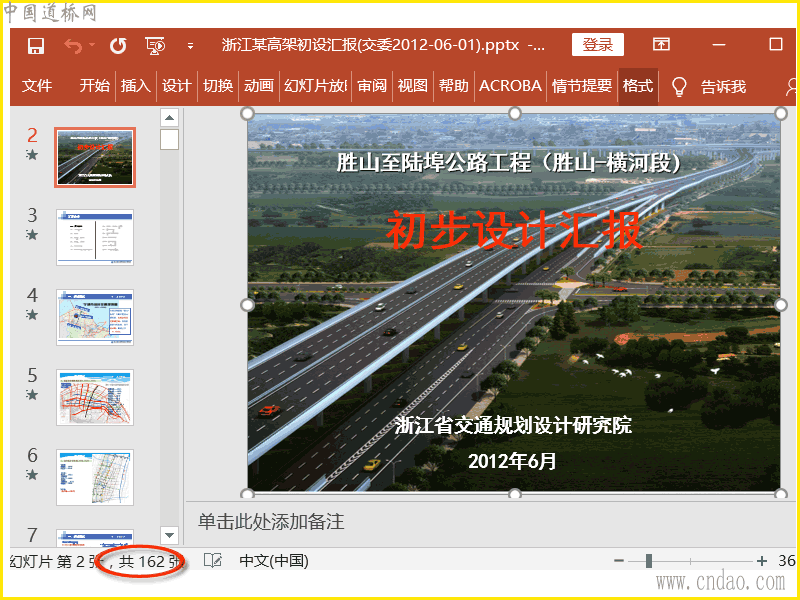
Task: Click thumbnail pane scroll up arrow
Action: (169, 118)
